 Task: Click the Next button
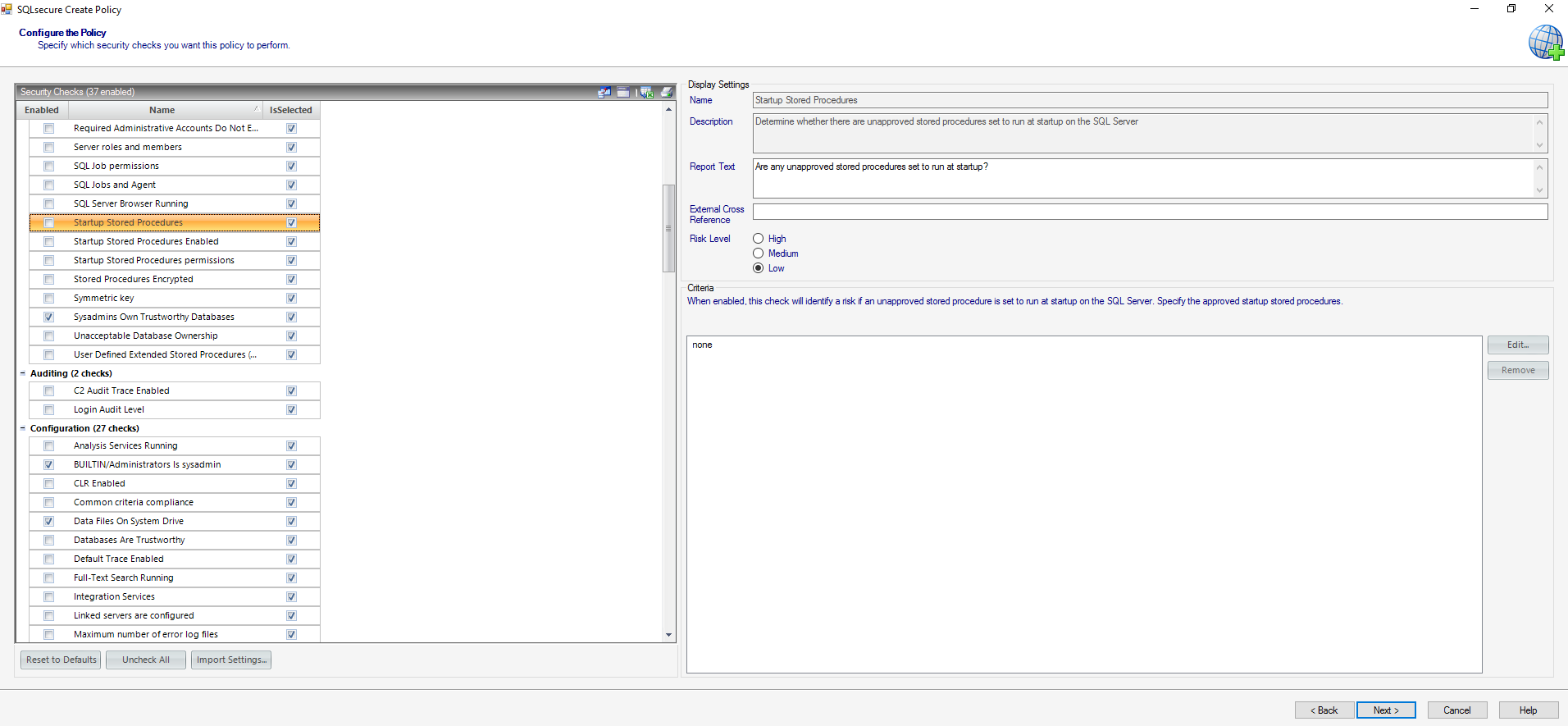click(1385, 710)
